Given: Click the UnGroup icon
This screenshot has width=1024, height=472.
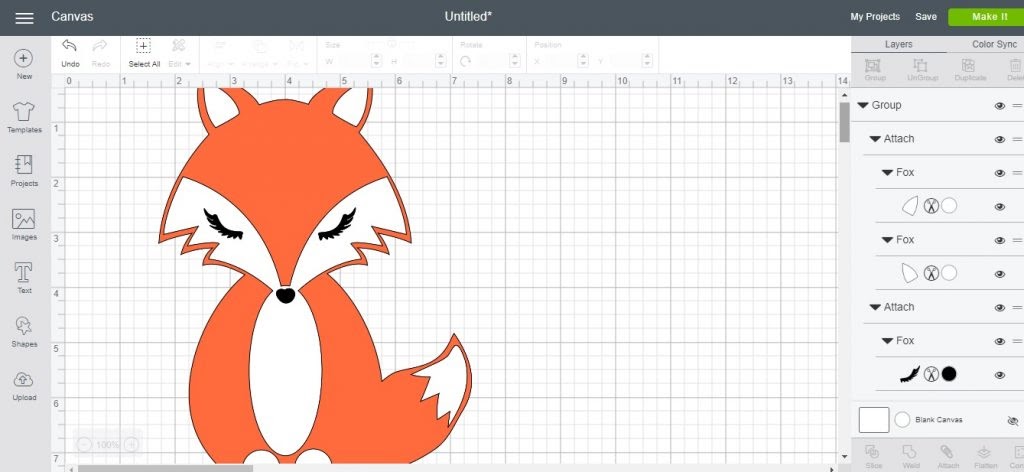Looking at the screenshot, I should pyautogui.click(x=920, y=70).
